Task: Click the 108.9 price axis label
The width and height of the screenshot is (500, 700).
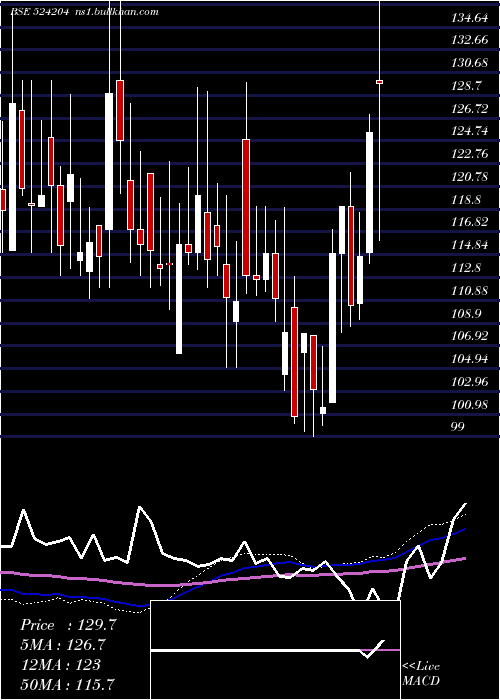Action: pos(467,313)
